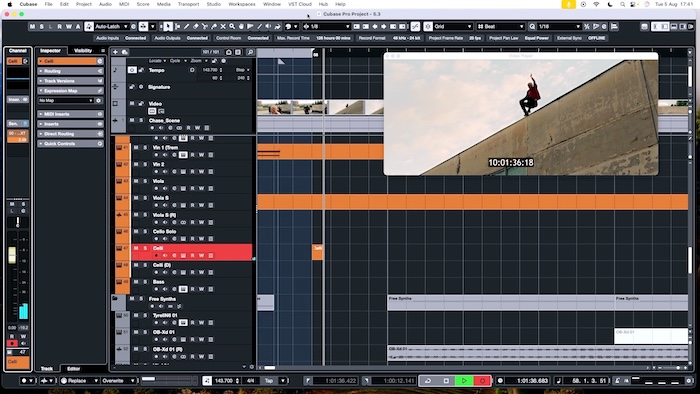Image resolution: width=700 pixels, height=394 pixels.
Task: Toggle global Read automation R button
Action: pyautogui.click(x=59, y=26)
